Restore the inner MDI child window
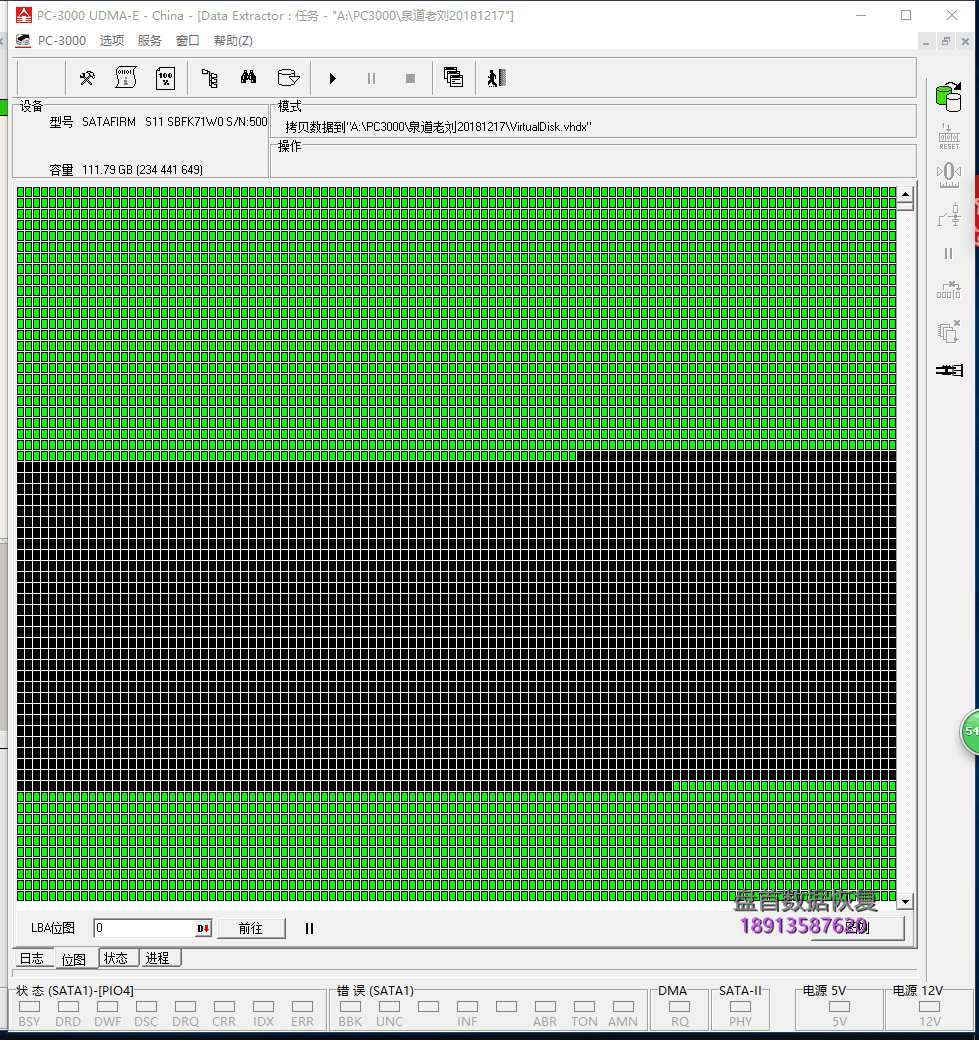 point(946,41)
